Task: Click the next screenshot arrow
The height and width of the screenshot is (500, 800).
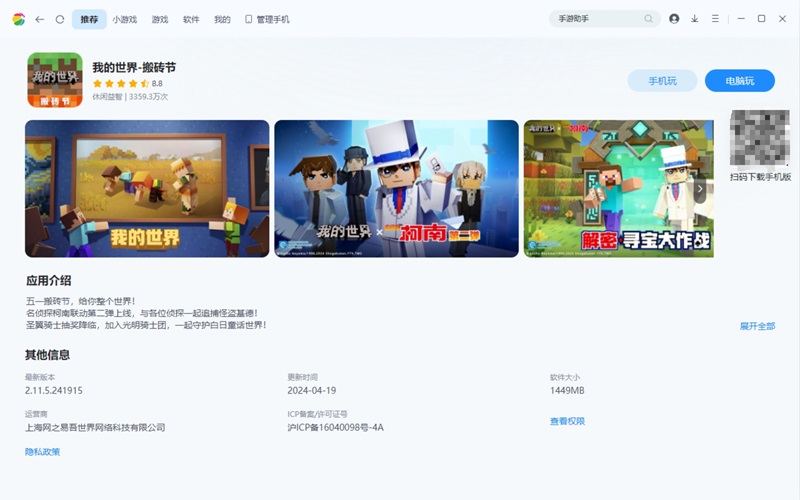Action: pyautogui.click(x=700, y=187)
